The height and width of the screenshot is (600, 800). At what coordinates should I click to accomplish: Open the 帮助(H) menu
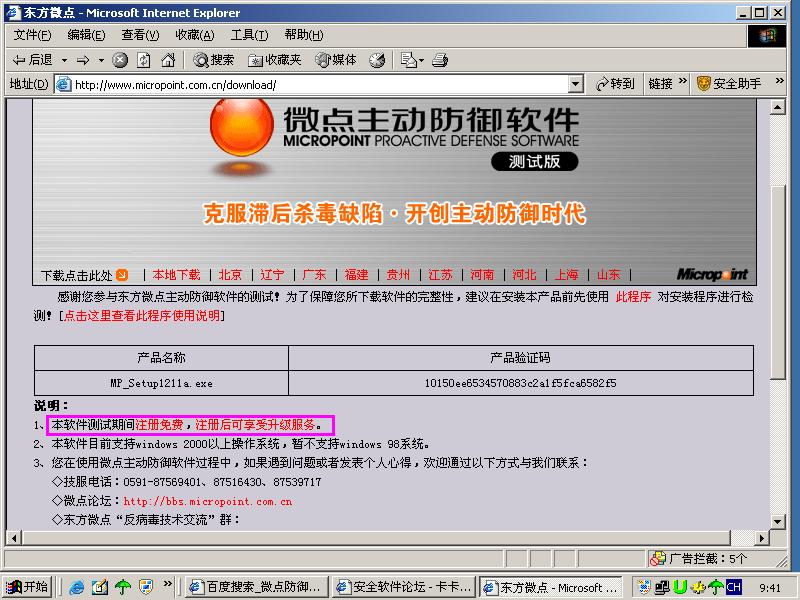click(x=304, y=35)
